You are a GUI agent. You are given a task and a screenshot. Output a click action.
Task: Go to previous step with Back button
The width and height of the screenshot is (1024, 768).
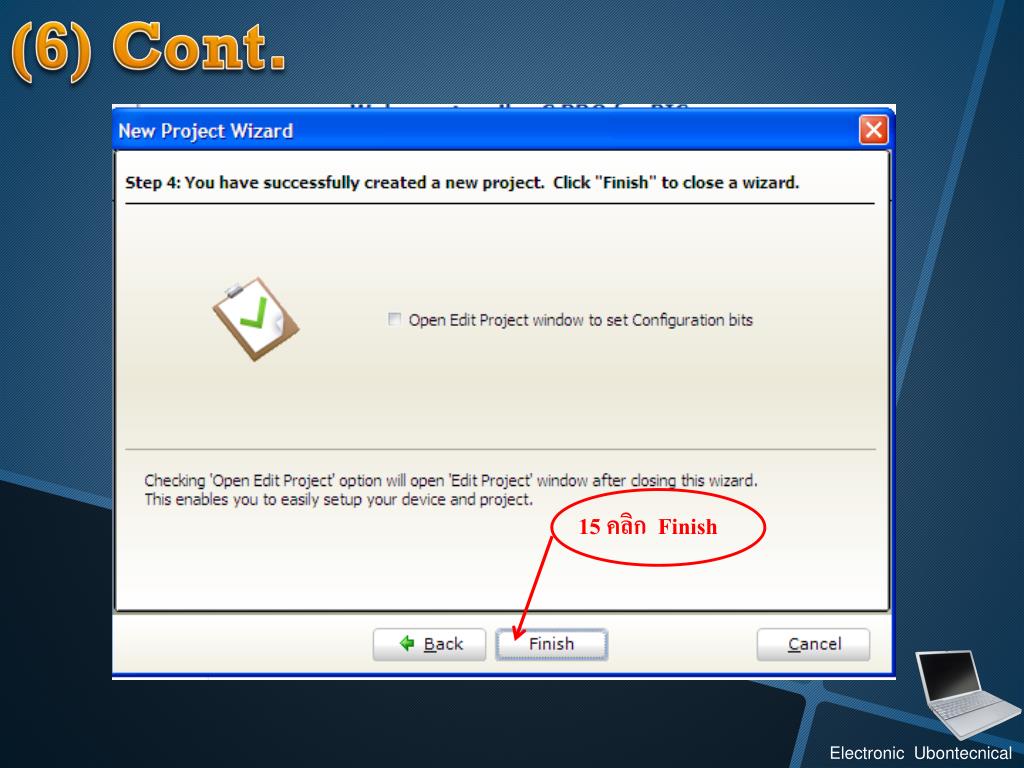click(429, 645)
